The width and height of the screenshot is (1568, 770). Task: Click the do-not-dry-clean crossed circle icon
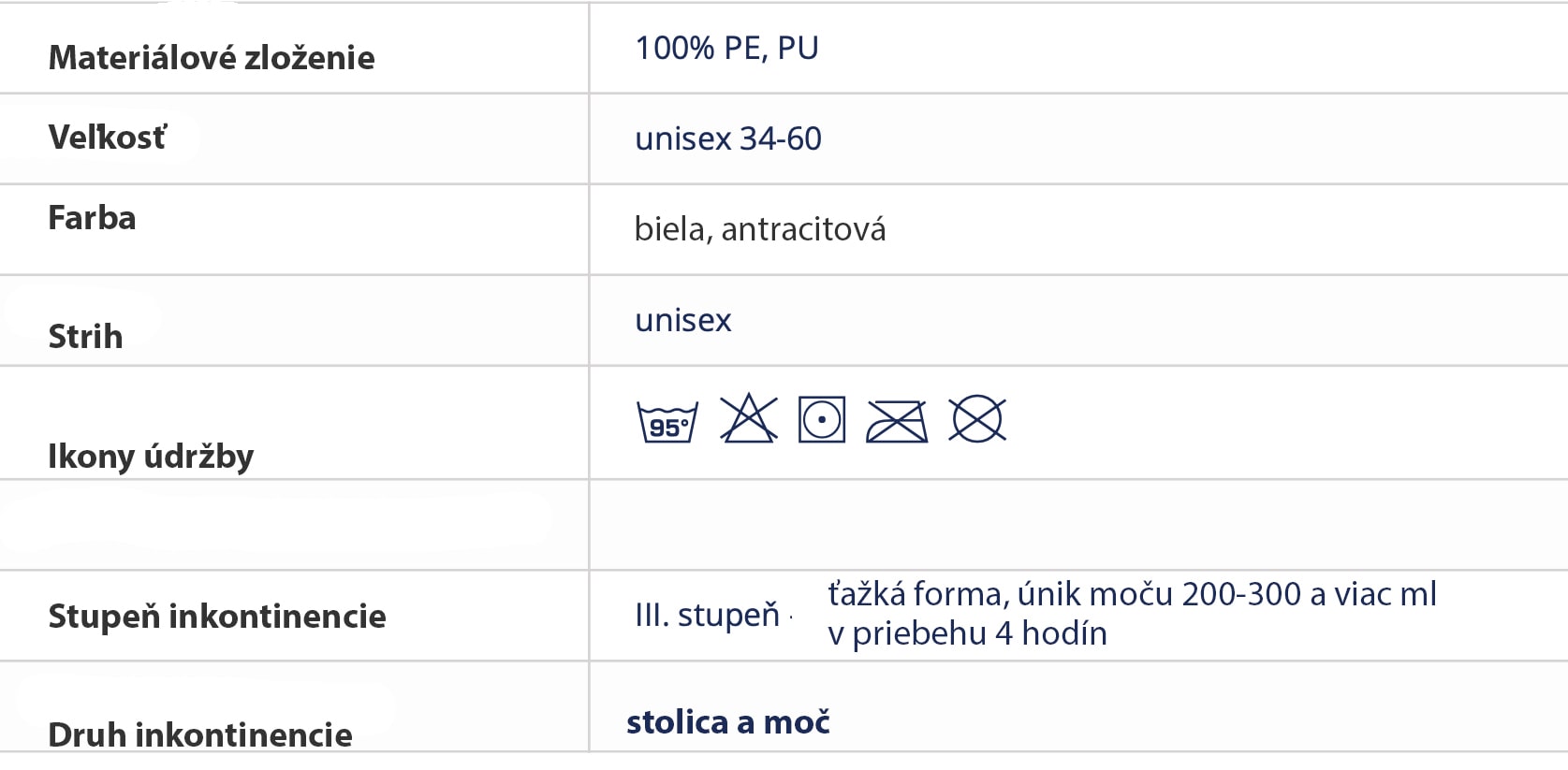click(976, 419)
